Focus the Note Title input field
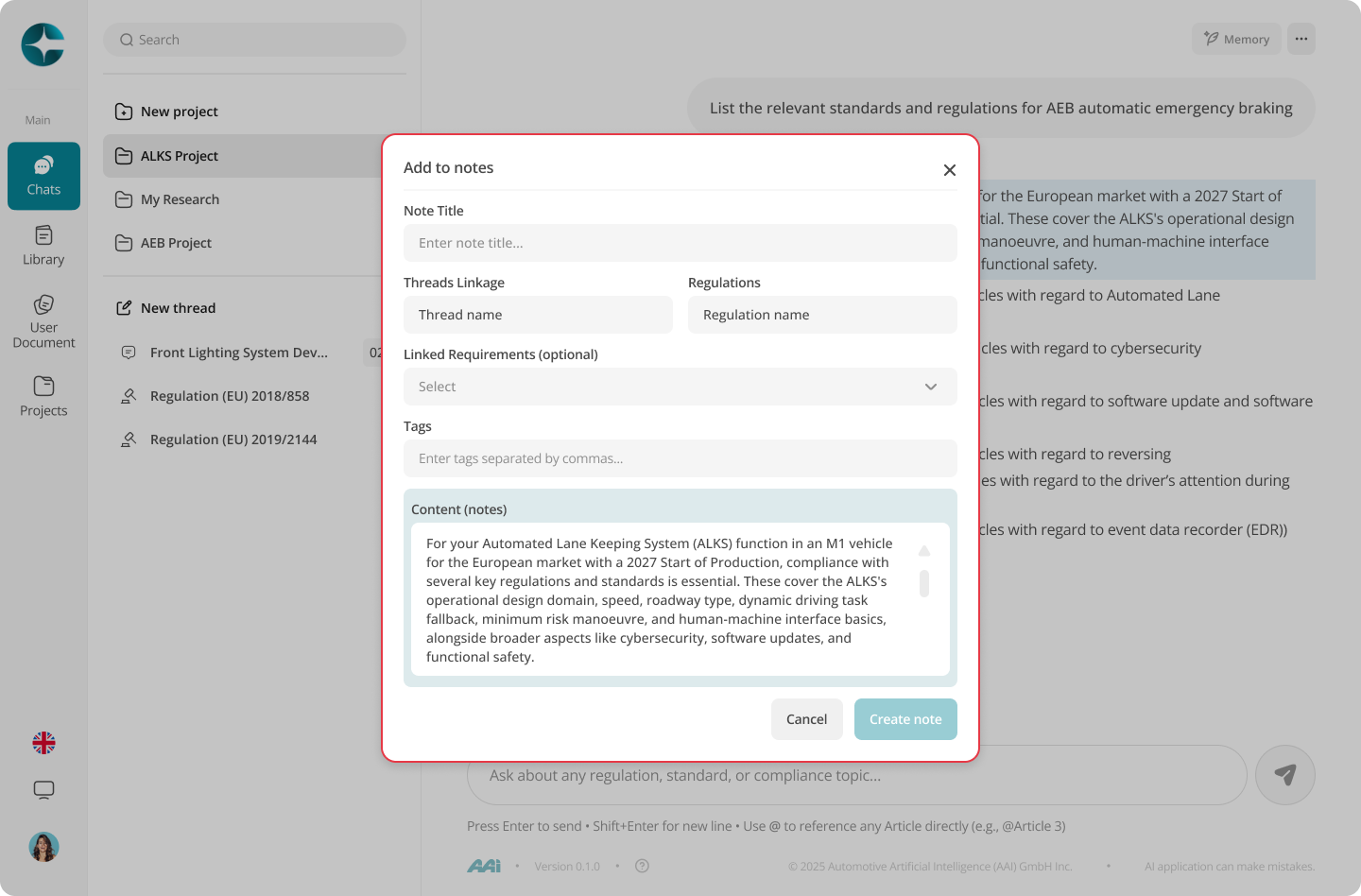This screenshot has width=1361, height=896. point(680,243)
